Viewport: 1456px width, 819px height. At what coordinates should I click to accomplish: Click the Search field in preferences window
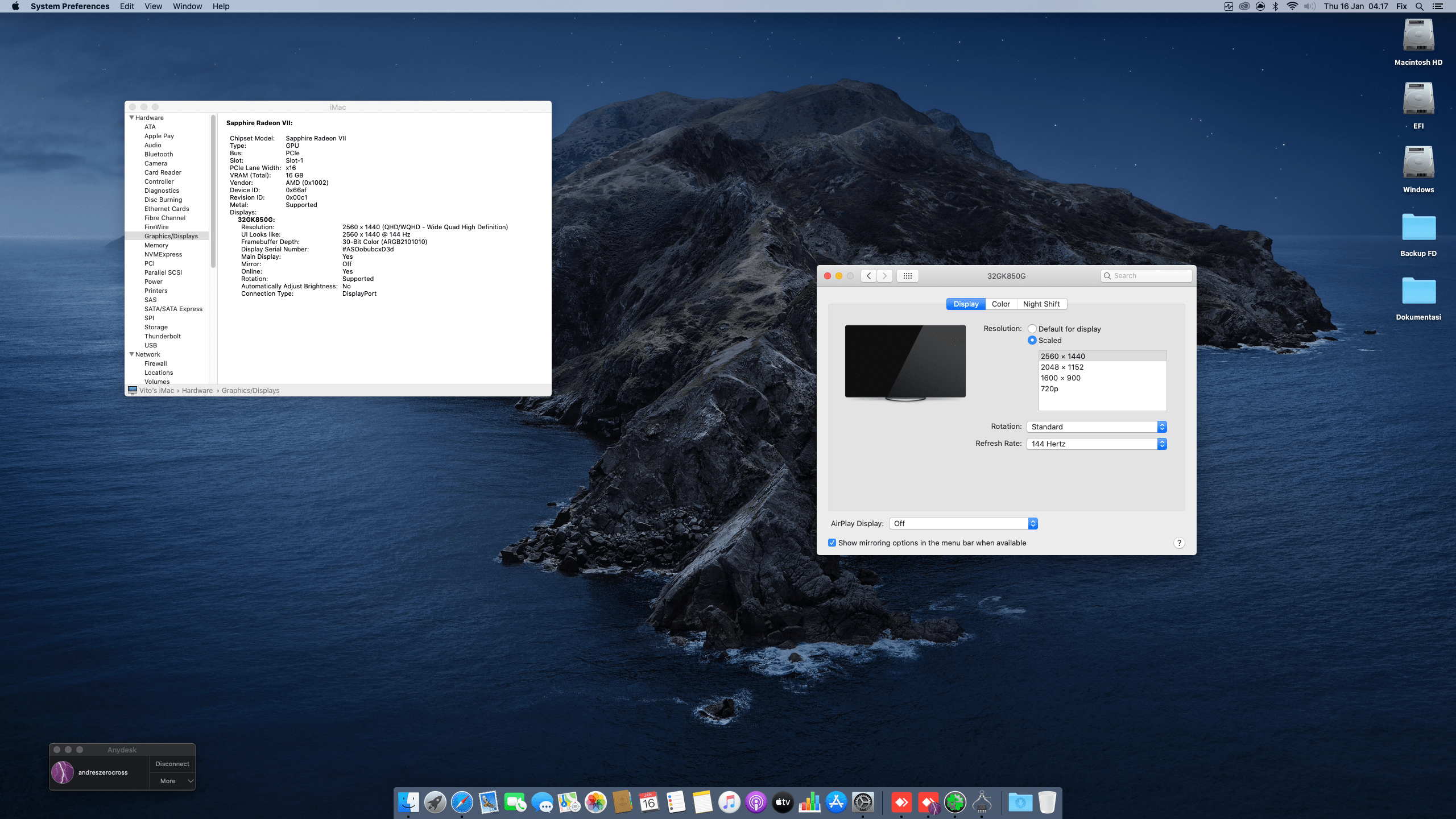(x=1149, y=276)
